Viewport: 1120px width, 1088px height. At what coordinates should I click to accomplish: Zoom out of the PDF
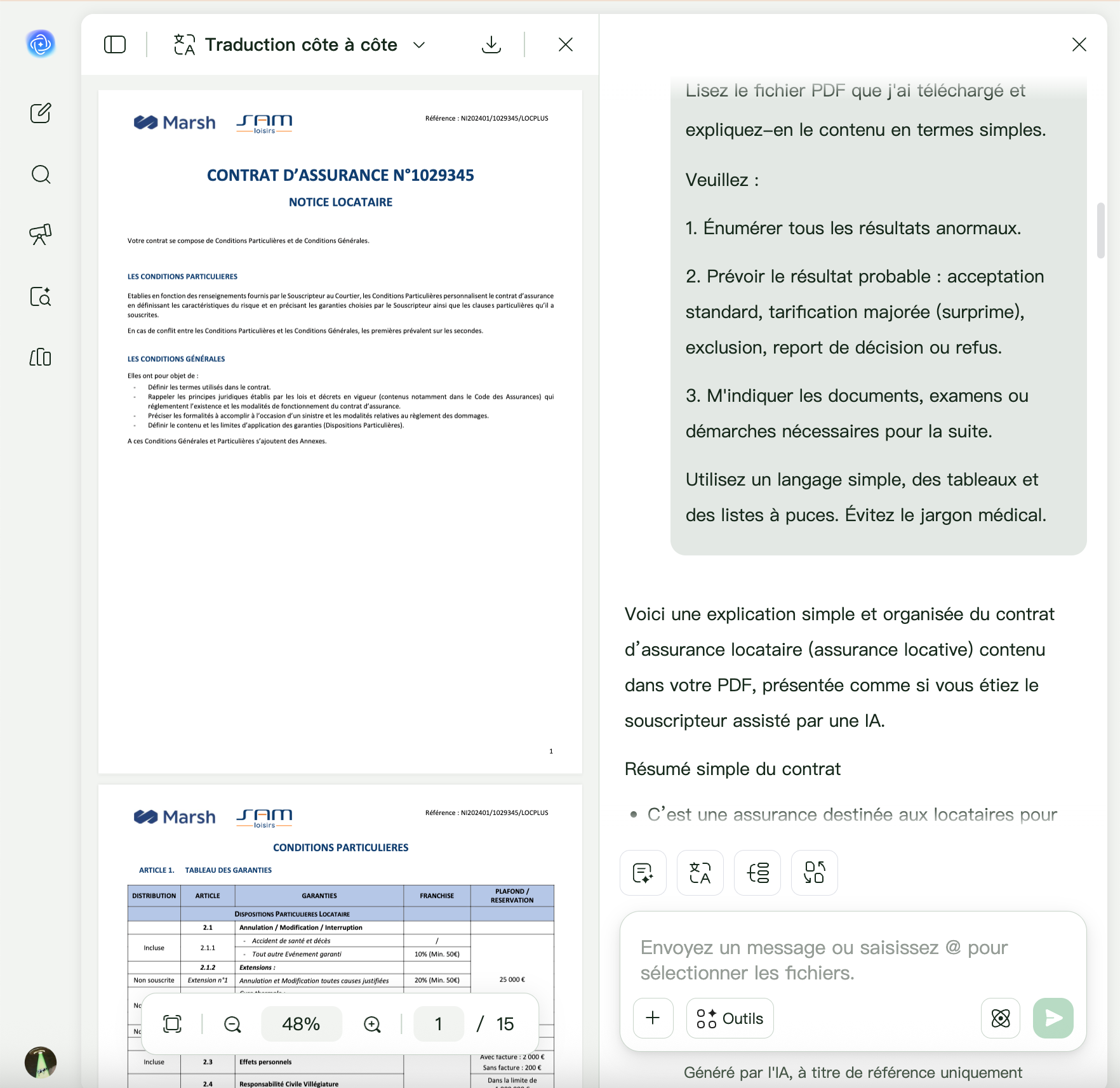pyautogui.click(x=233, y=1024)
